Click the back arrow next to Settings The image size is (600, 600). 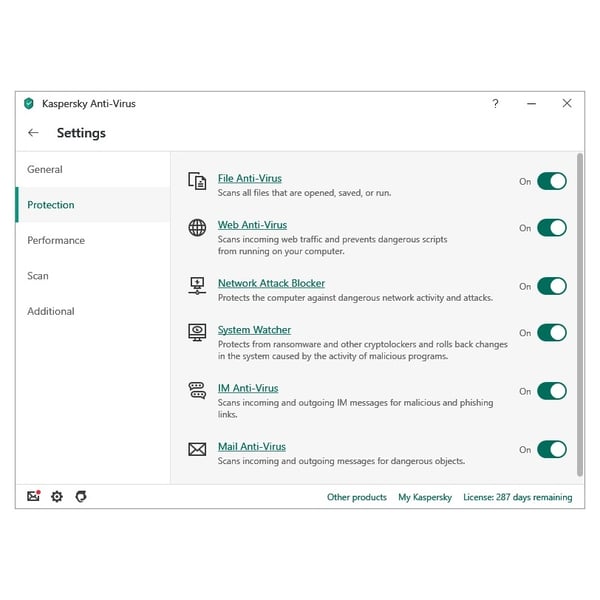[x=34, y=133]
